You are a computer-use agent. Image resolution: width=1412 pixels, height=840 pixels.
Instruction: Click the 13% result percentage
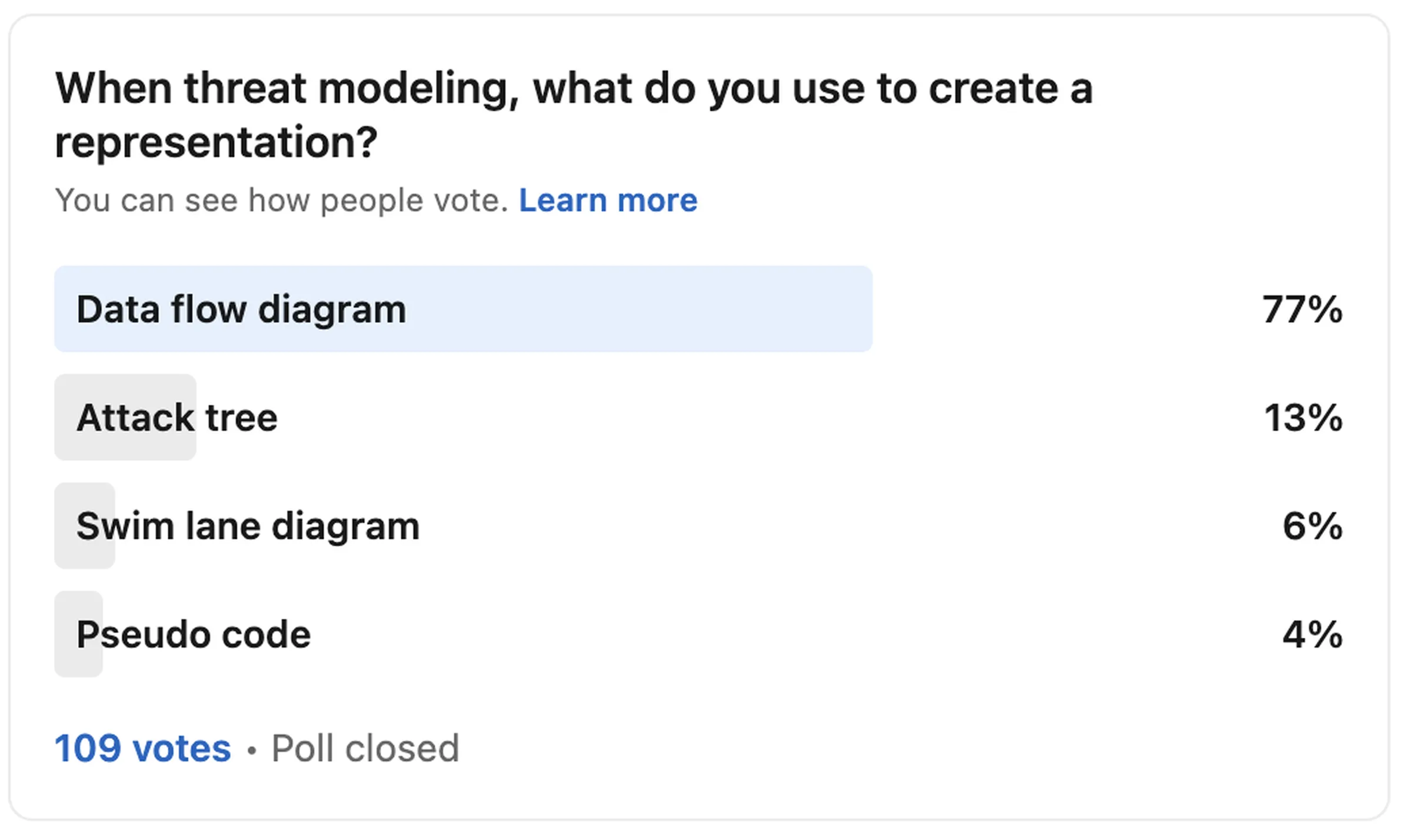pos(1303,418)
